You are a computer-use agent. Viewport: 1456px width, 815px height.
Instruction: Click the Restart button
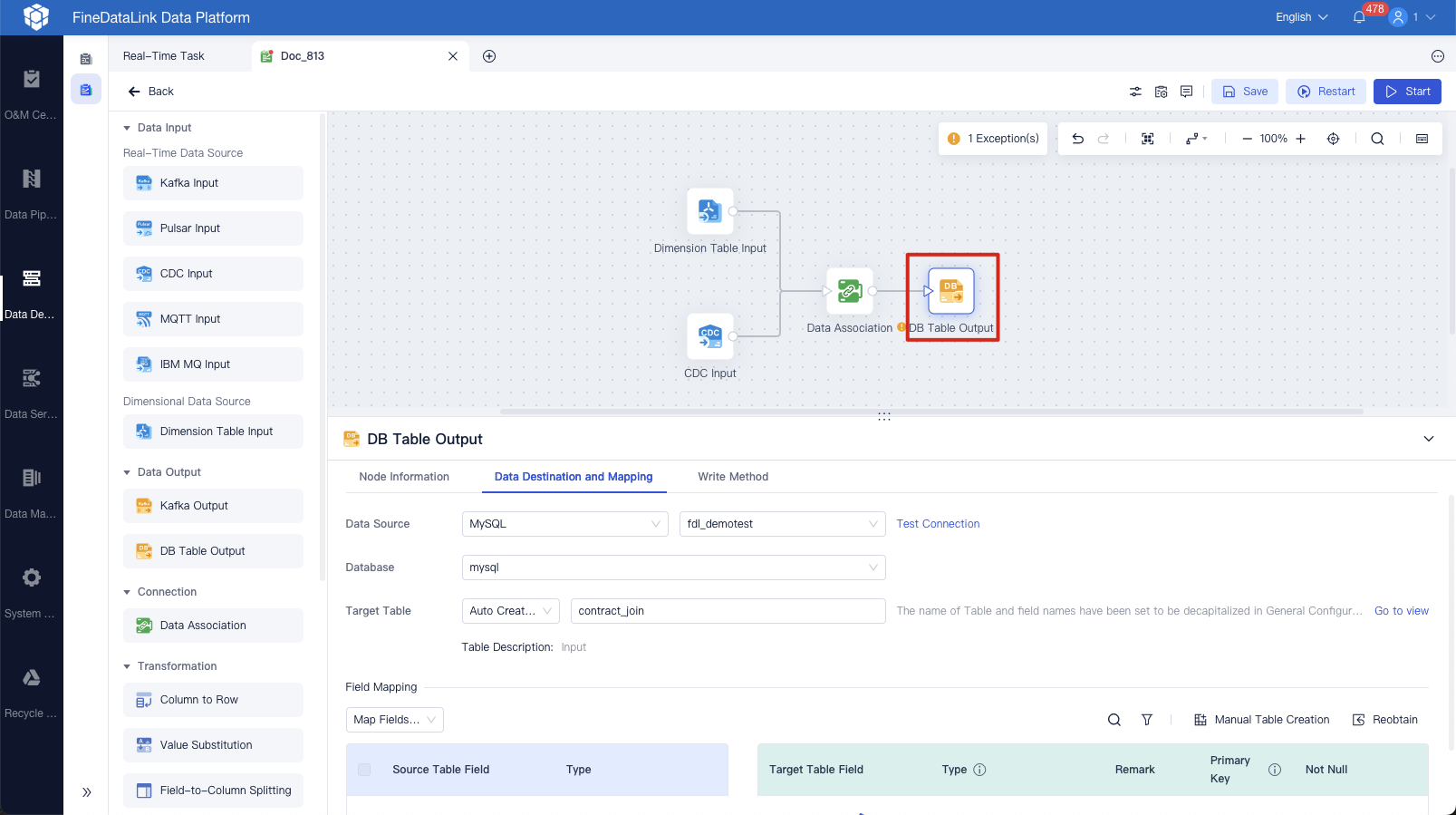tap(1326, 92)
